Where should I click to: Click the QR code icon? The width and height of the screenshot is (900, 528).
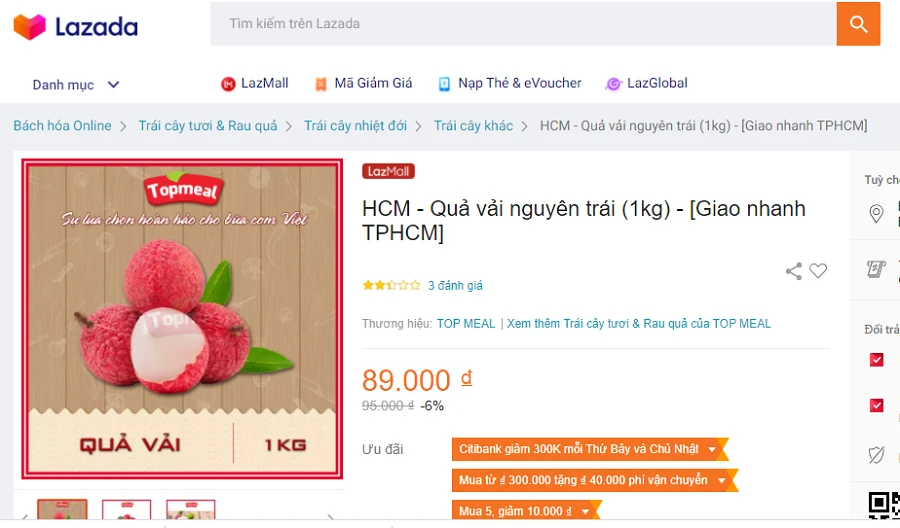click(x=884, y=504)
